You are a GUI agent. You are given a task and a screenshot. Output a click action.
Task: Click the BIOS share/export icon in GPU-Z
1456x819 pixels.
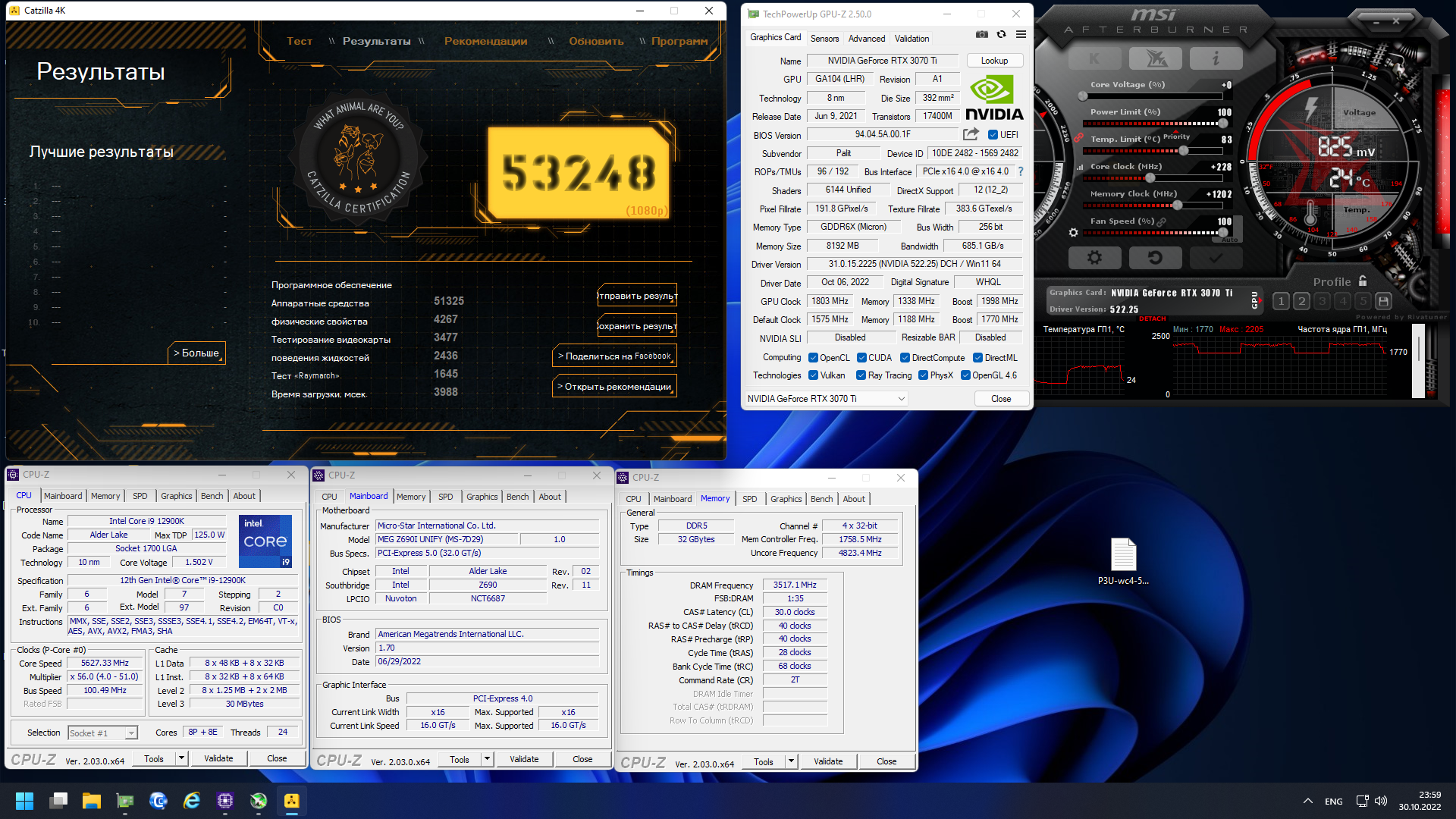(x=971, y=134)
